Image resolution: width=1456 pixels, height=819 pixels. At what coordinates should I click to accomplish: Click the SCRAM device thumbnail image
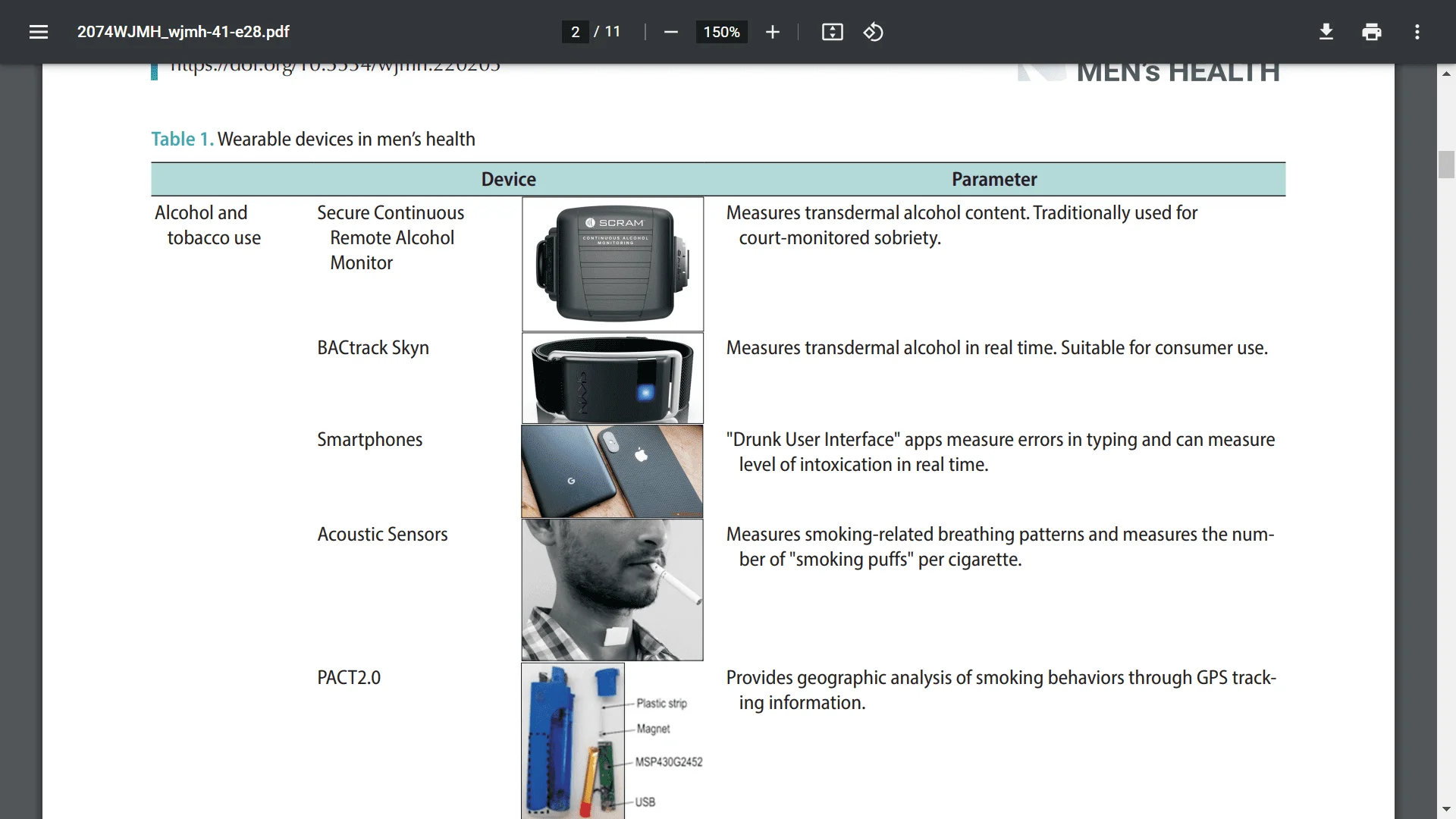612,265
